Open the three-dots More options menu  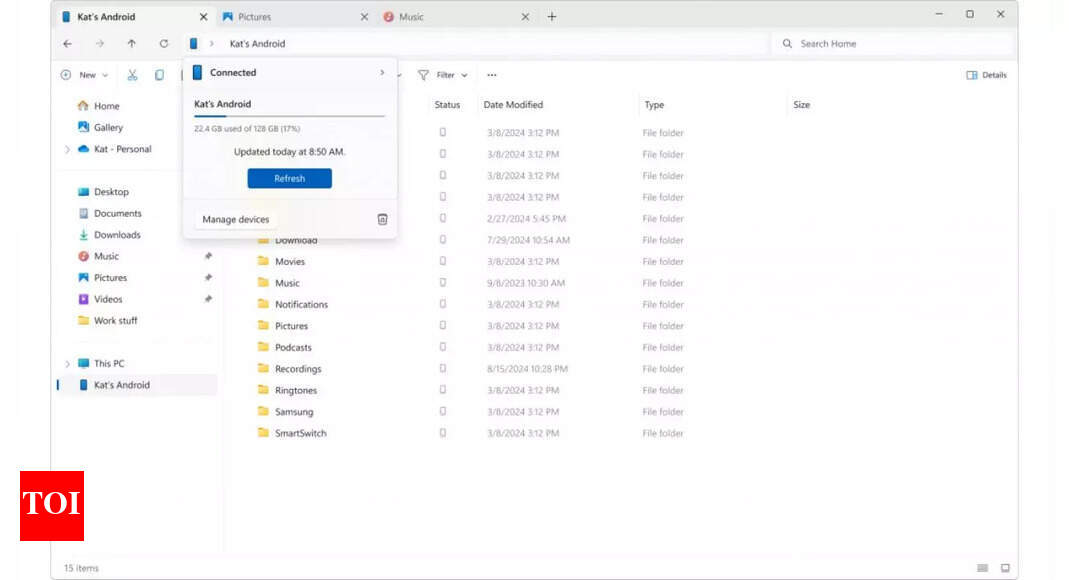tap(491, 75)
